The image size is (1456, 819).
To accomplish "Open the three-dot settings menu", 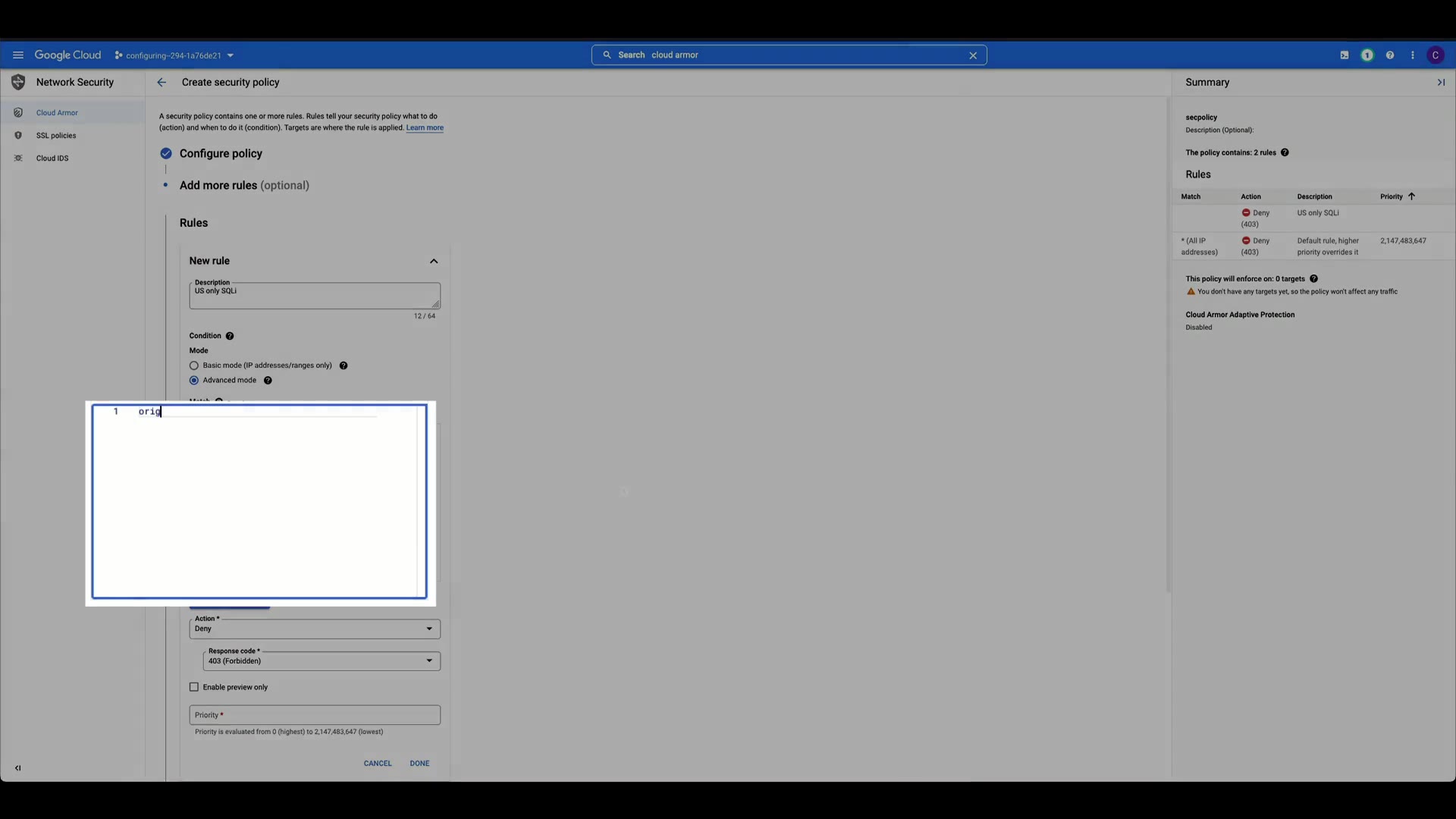I will click(1413, 55).
